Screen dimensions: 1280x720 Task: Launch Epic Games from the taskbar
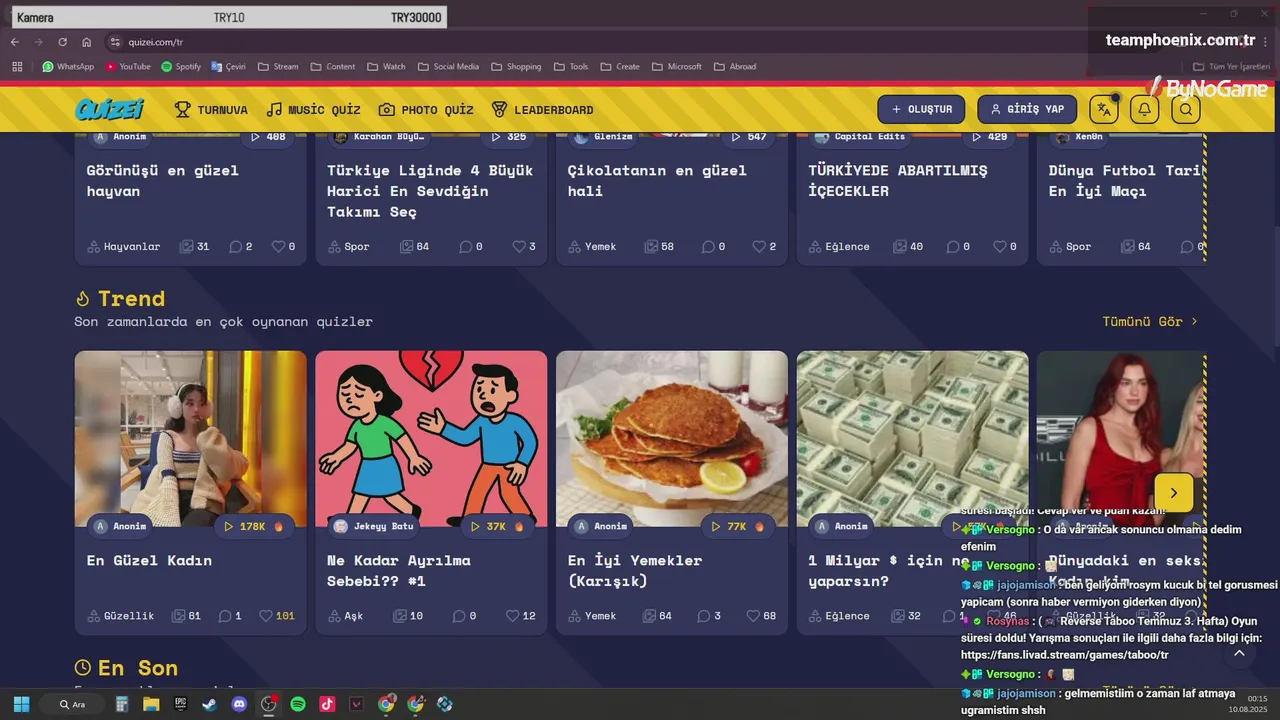(180, 704)
